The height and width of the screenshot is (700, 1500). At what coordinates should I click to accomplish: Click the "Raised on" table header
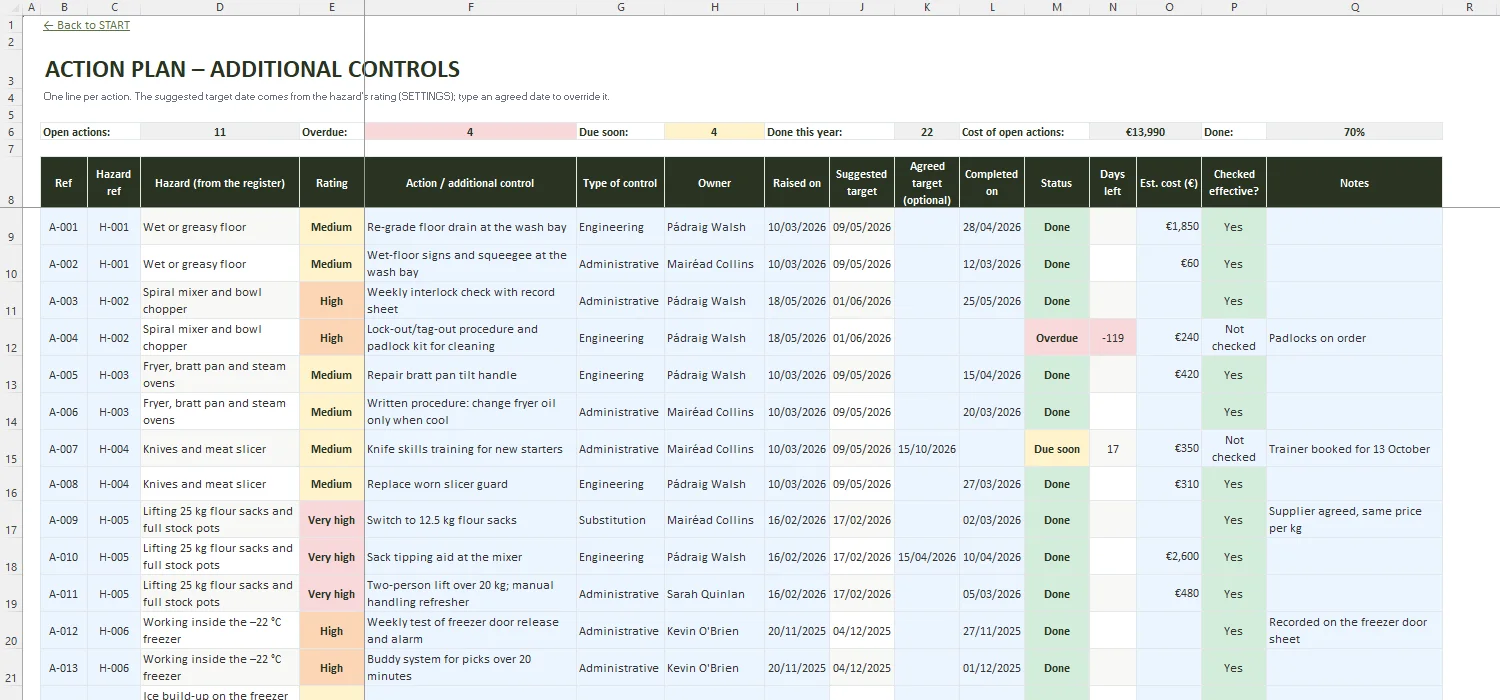(797, 183)
